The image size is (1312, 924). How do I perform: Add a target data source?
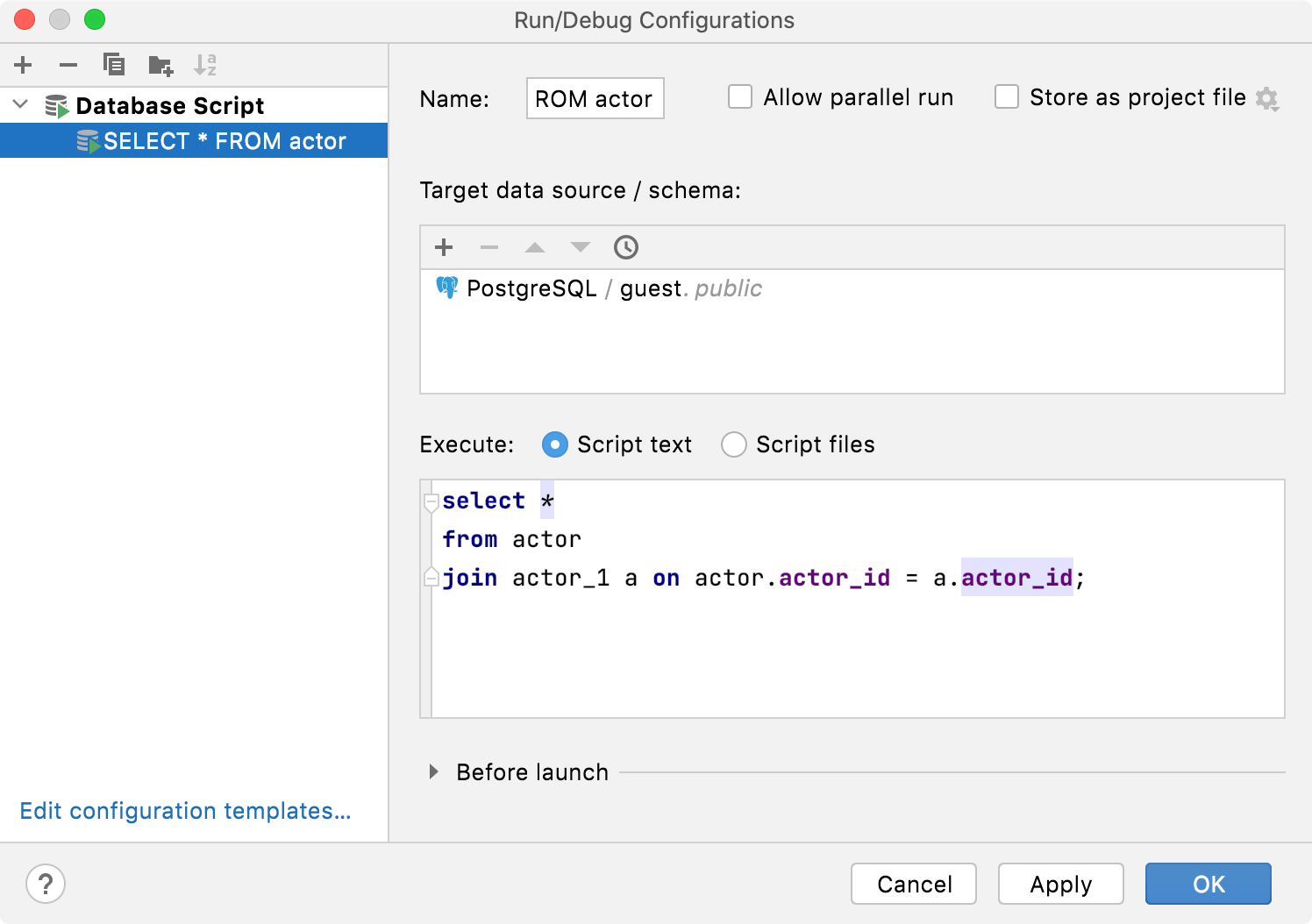[444, 247]
